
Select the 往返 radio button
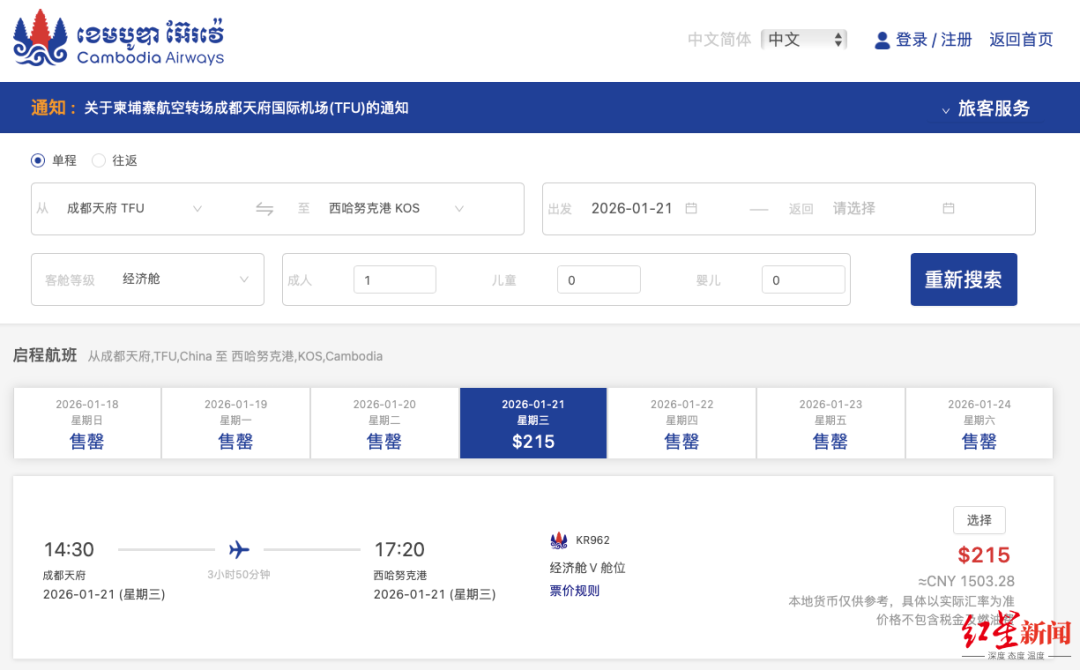click(x=99, y=160)
